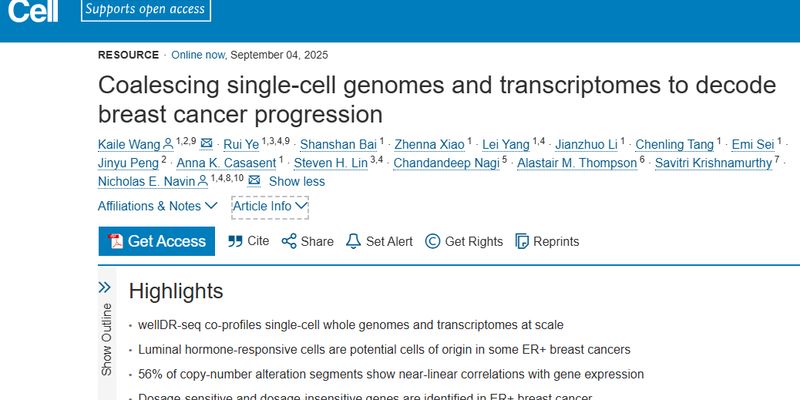The width and height of the screenshot is (800, 400).
Task: Click the Get Rights copyright icon
Action: tap(432, 241)
